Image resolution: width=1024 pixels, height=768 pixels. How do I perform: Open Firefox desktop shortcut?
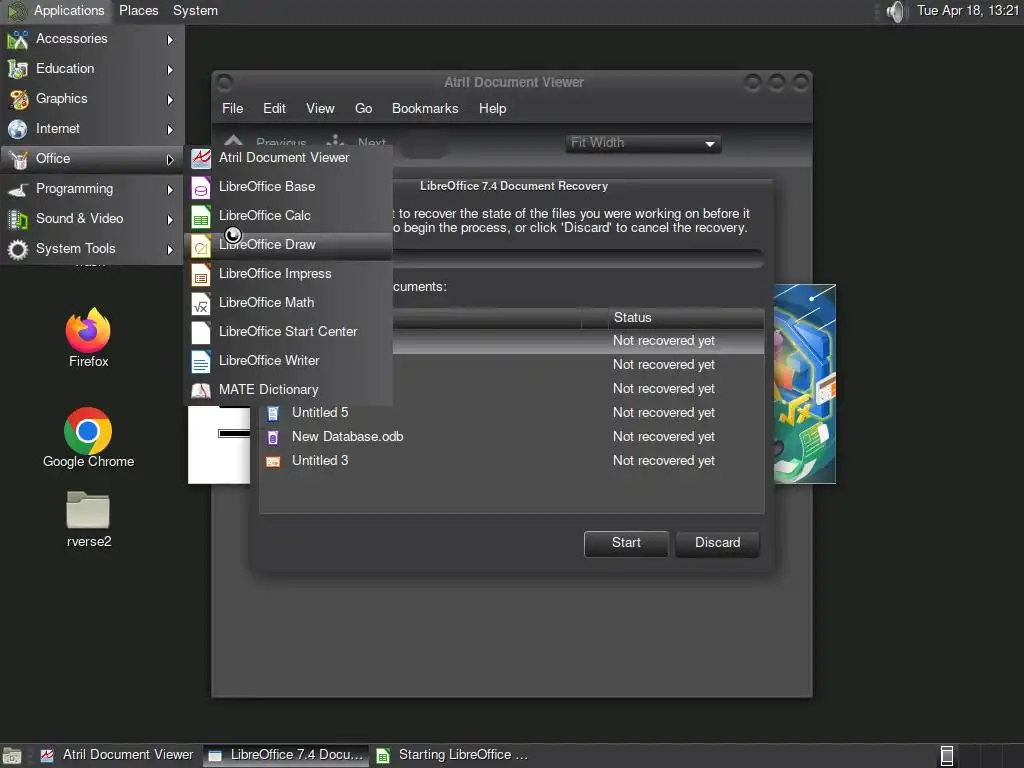click(x=88, y=338)
